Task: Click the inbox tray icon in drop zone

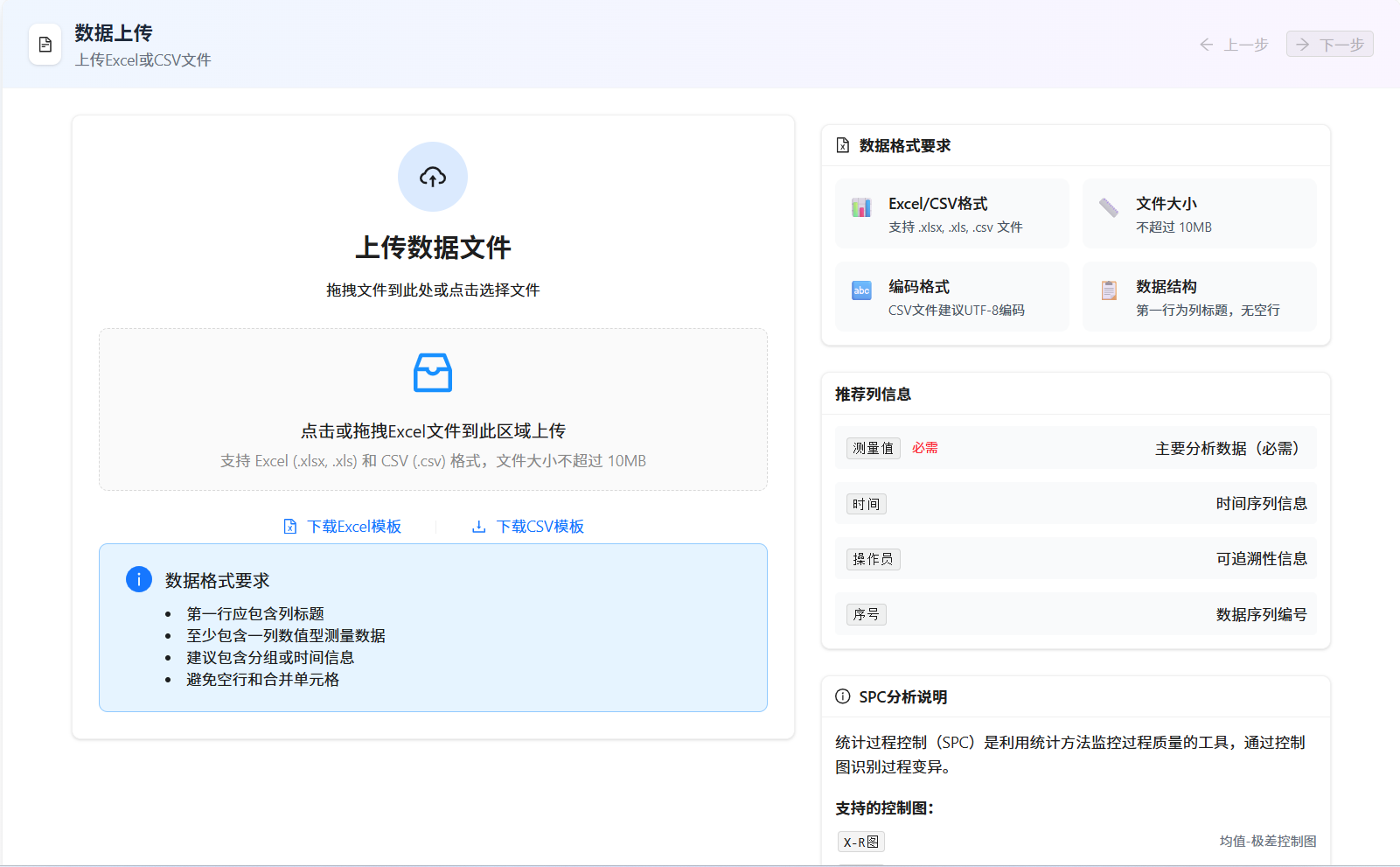Action: click(433, 373)
